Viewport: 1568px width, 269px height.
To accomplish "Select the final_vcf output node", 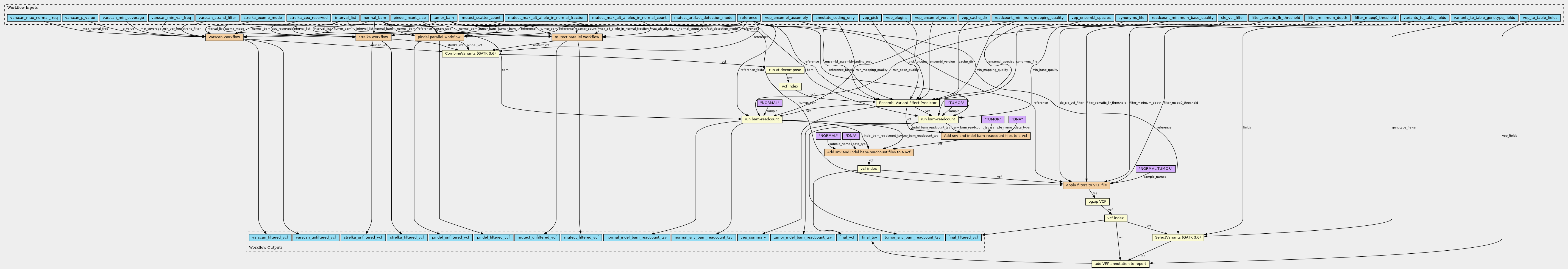I will [847, 238].
